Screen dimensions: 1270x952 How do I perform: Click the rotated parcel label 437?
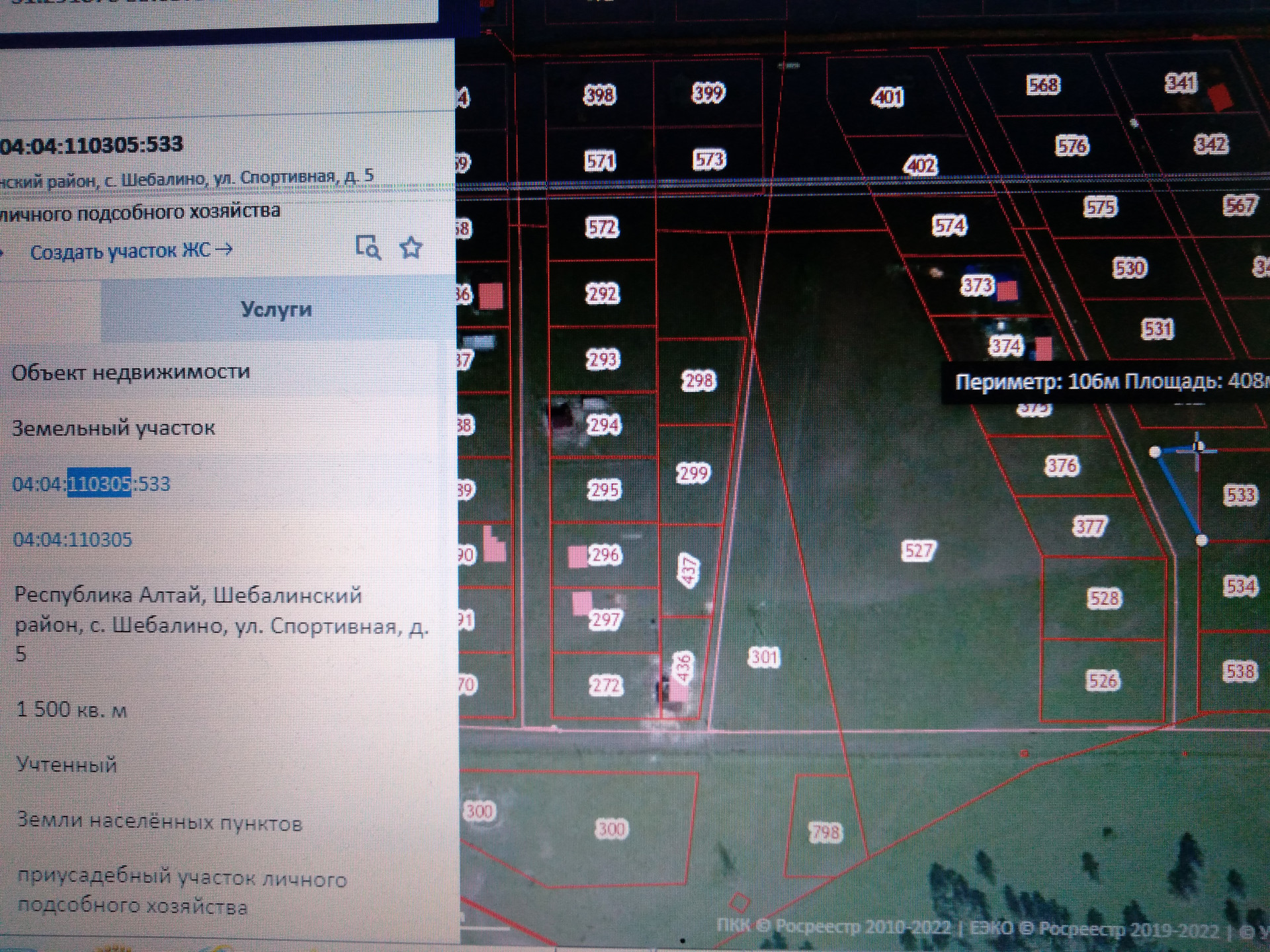(689, 571)
